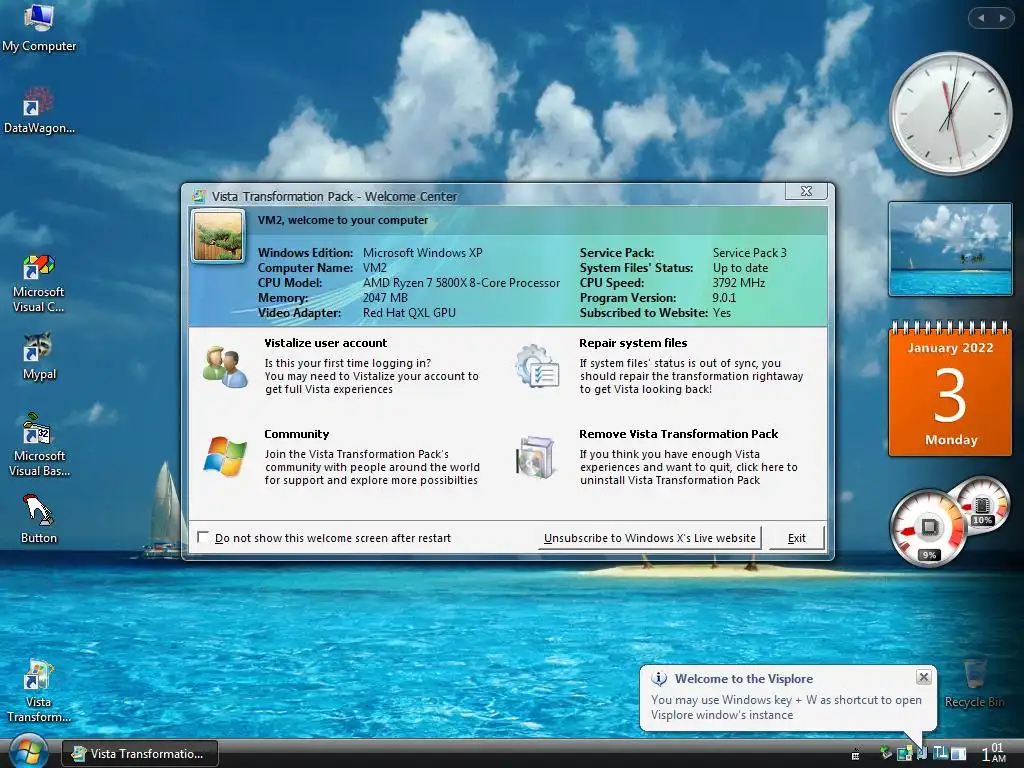The width and height of the screenshot is (1024, 768).
Task: Click the T-shaped tray icon
Action: pyautogui.click(x=941, y=753)
